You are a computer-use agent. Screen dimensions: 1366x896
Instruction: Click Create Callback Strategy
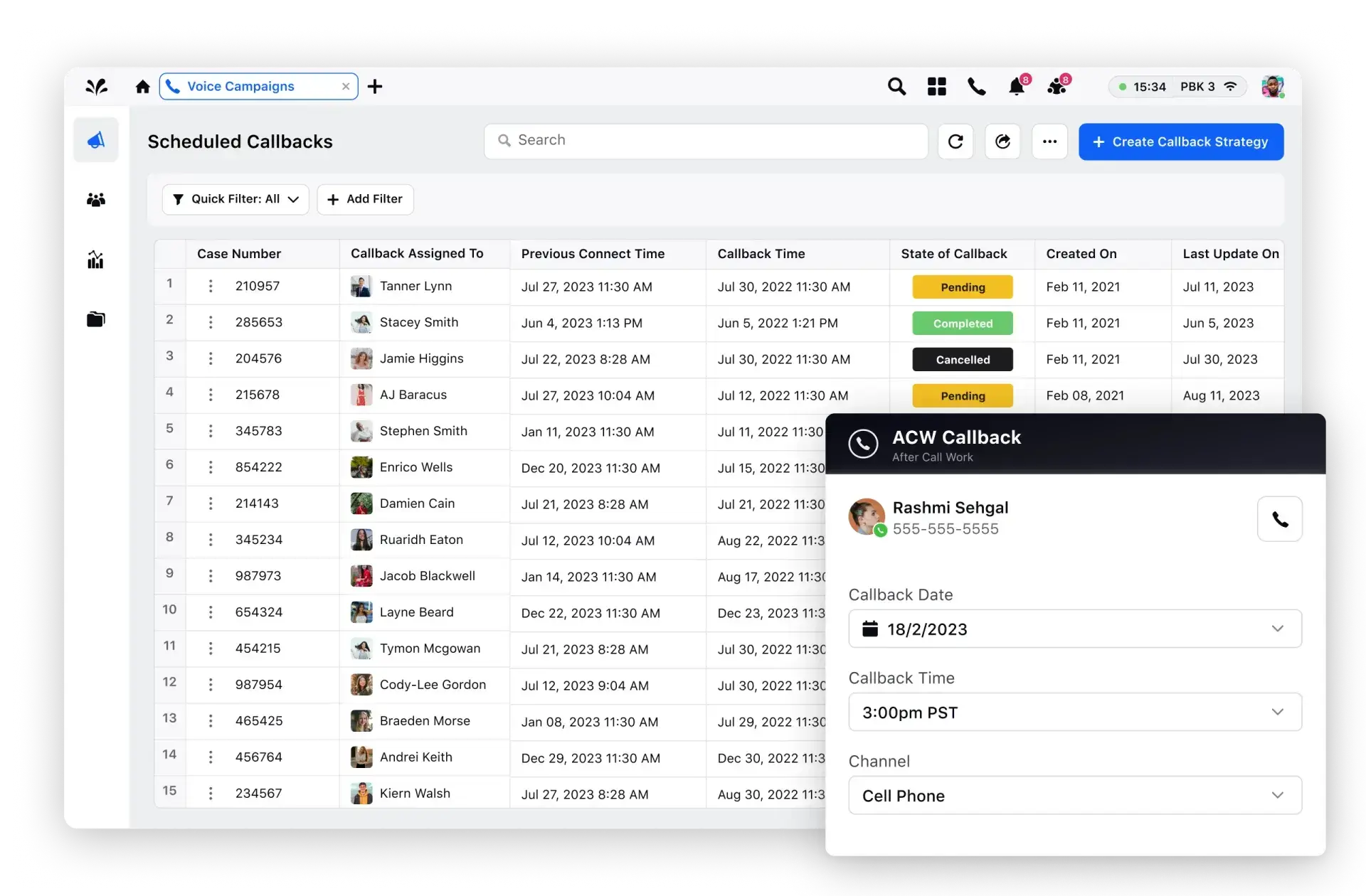[1180, 142]
